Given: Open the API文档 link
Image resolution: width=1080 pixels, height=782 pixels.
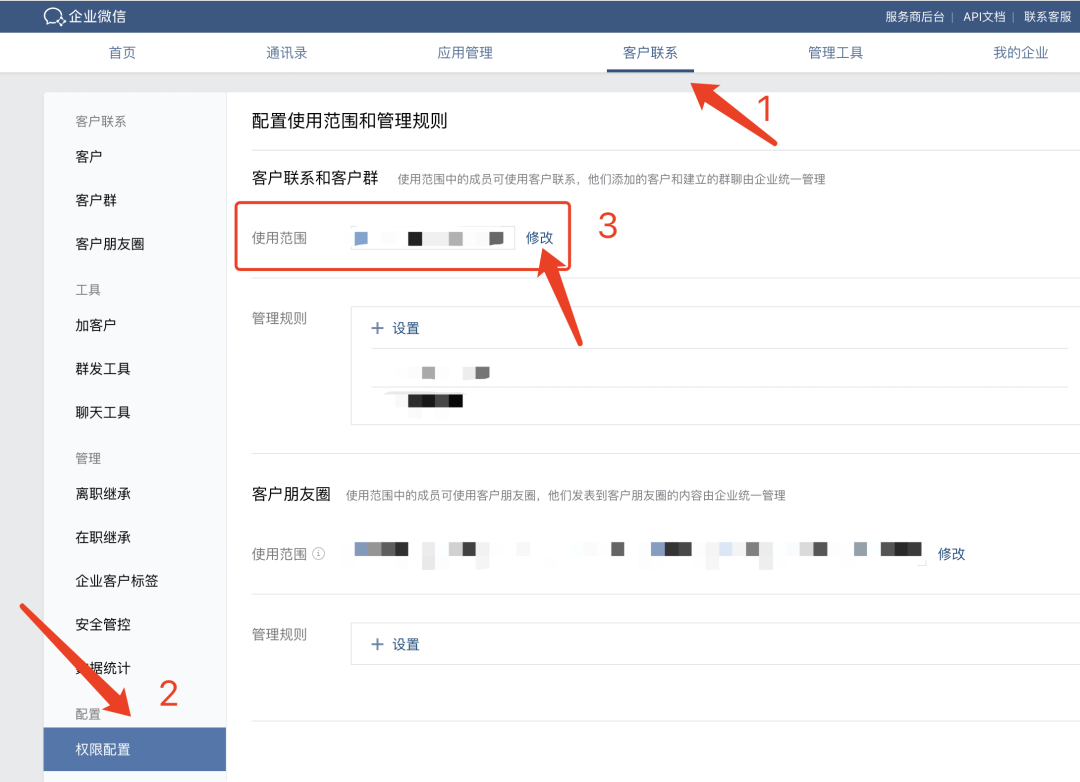Looking at the screenshot, I should pos(984,17).
